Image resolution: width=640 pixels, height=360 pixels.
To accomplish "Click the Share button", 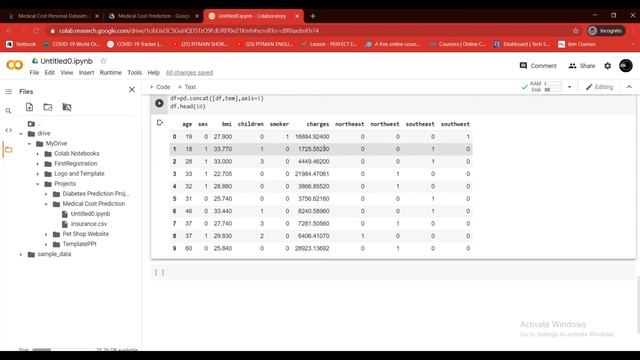I will coord(582,66).
